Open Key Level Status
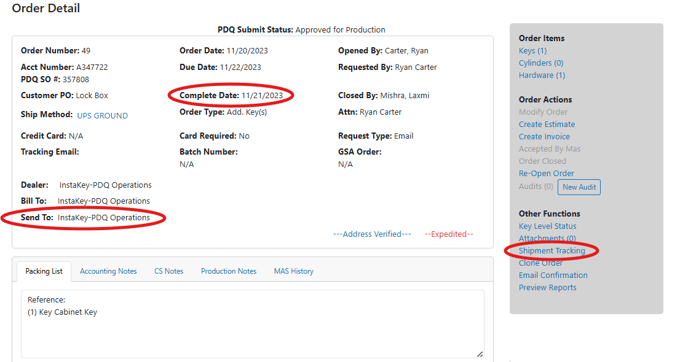Image resolution: width=688 pixels, height=362 pixels. point(547,226)
